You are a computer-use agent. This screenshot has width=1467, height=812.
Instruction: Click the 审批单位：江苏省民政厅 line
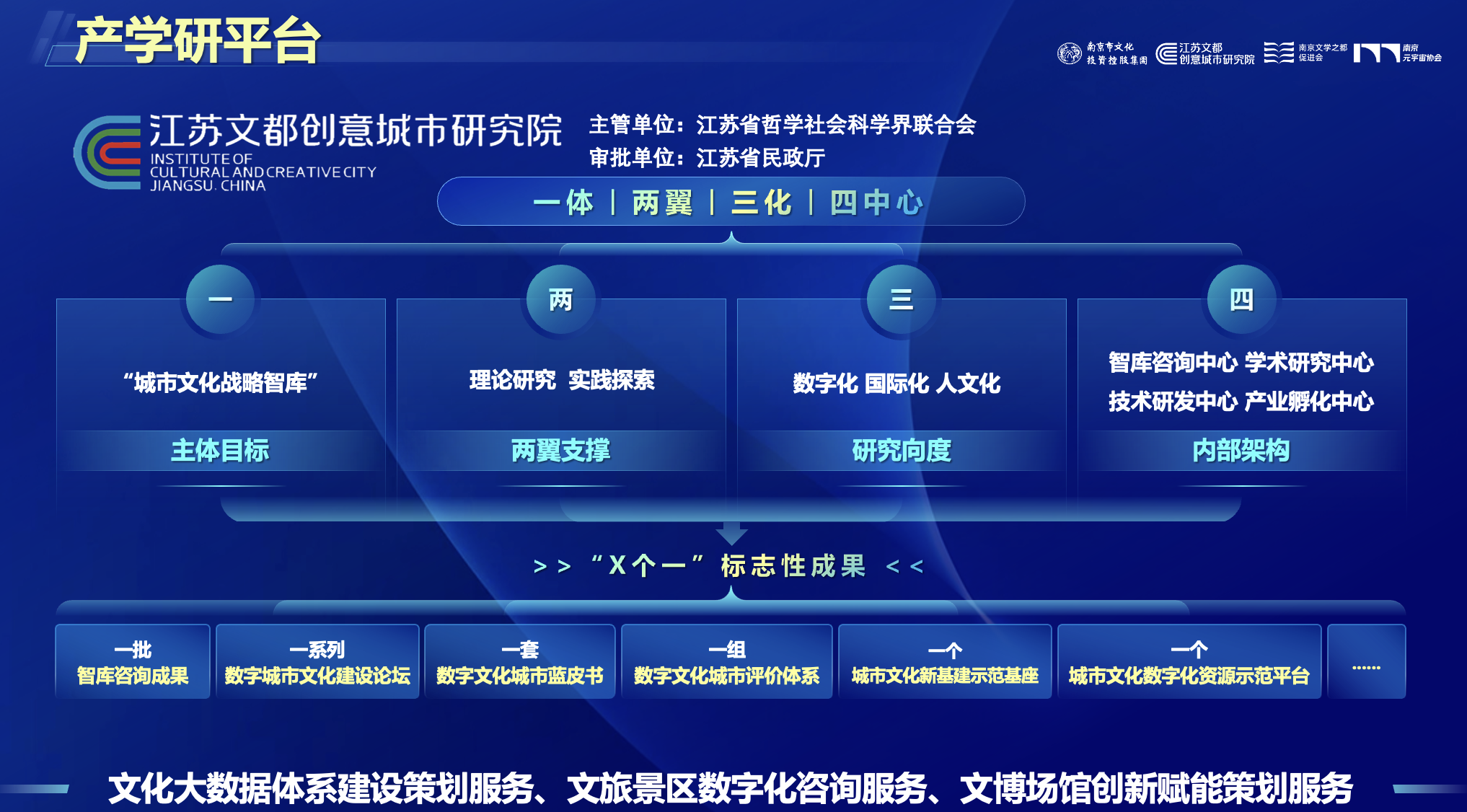(x=707, y=157)
